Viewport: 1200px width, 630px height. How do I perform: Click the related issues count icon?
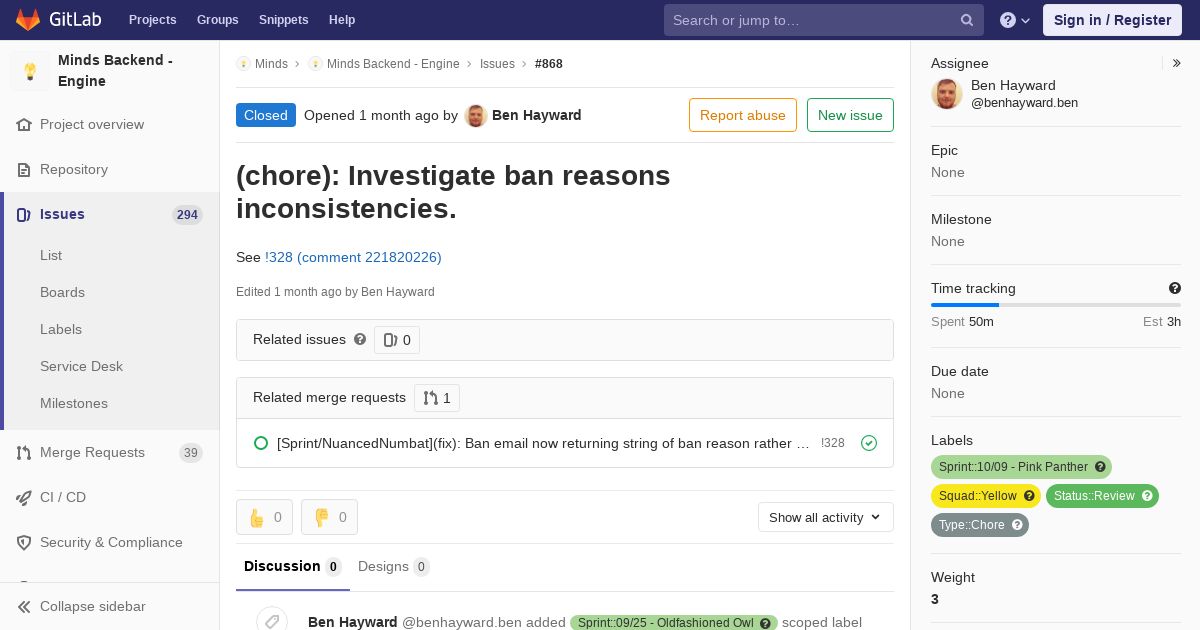point(391,340)
